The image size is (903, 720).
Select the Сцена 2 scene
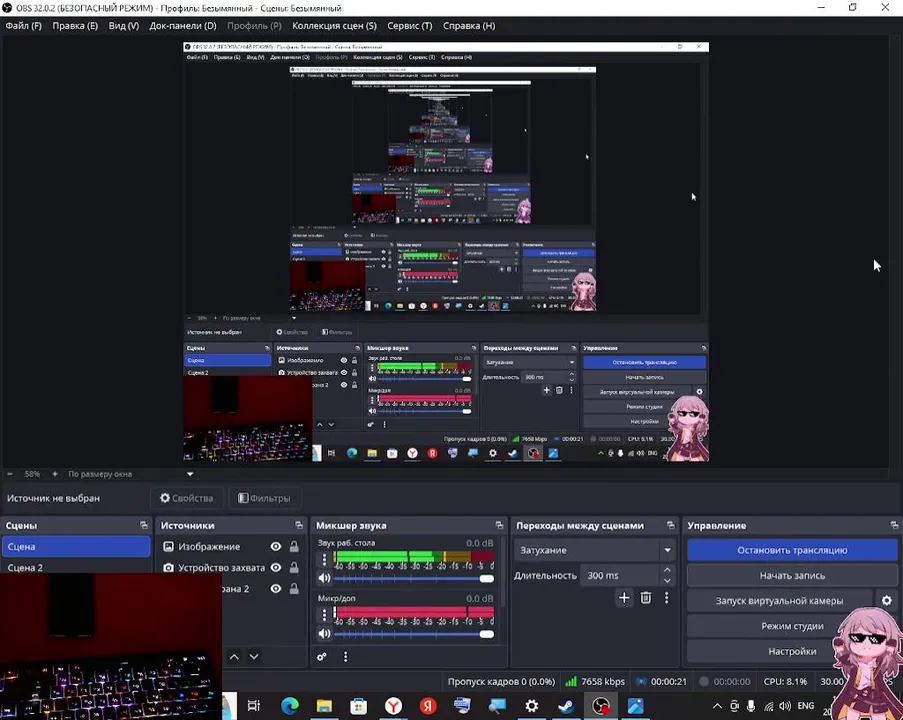[76, 567]
